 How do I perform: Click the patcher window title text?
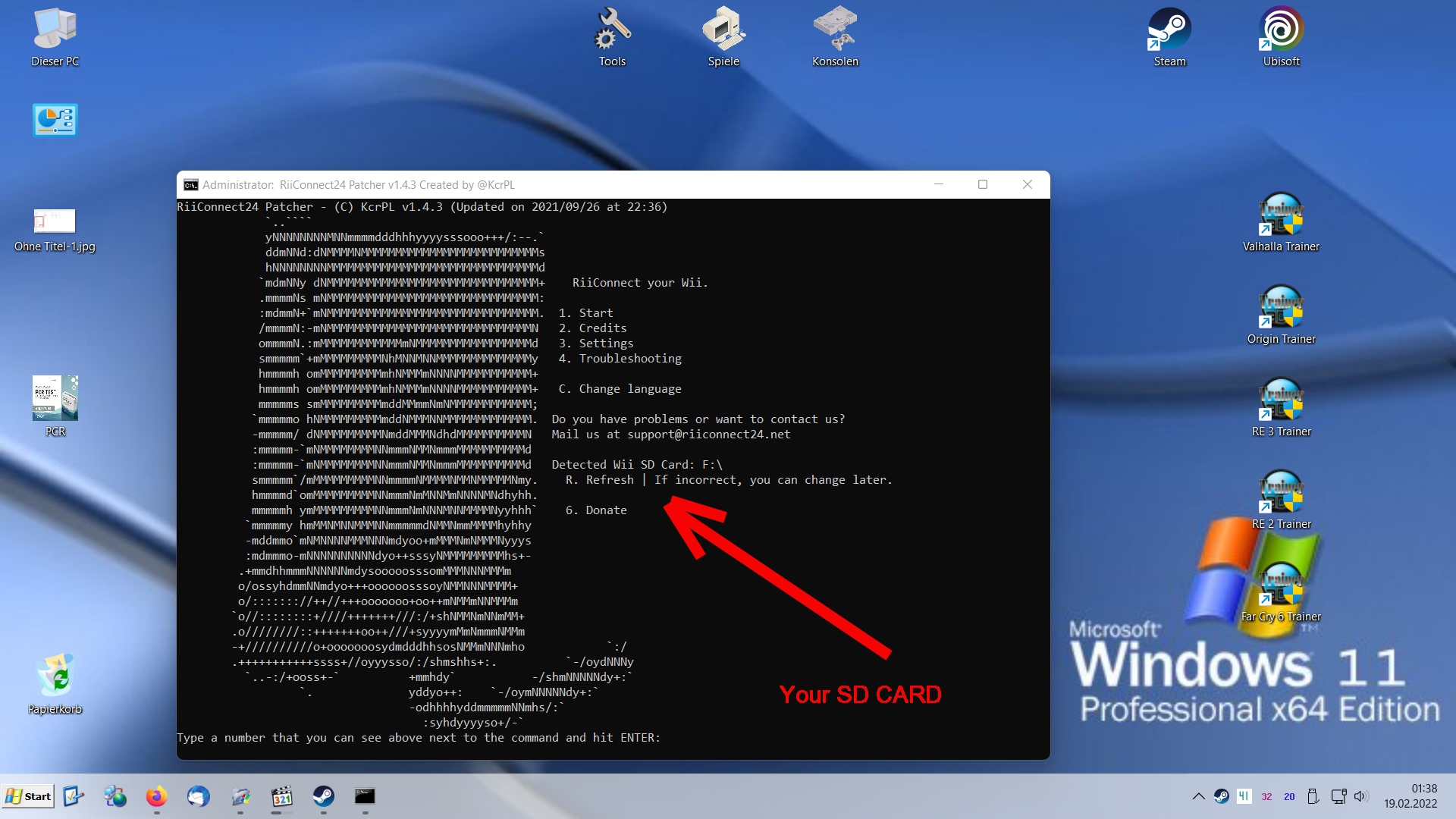pyautogui.click(x=359, y=185)
